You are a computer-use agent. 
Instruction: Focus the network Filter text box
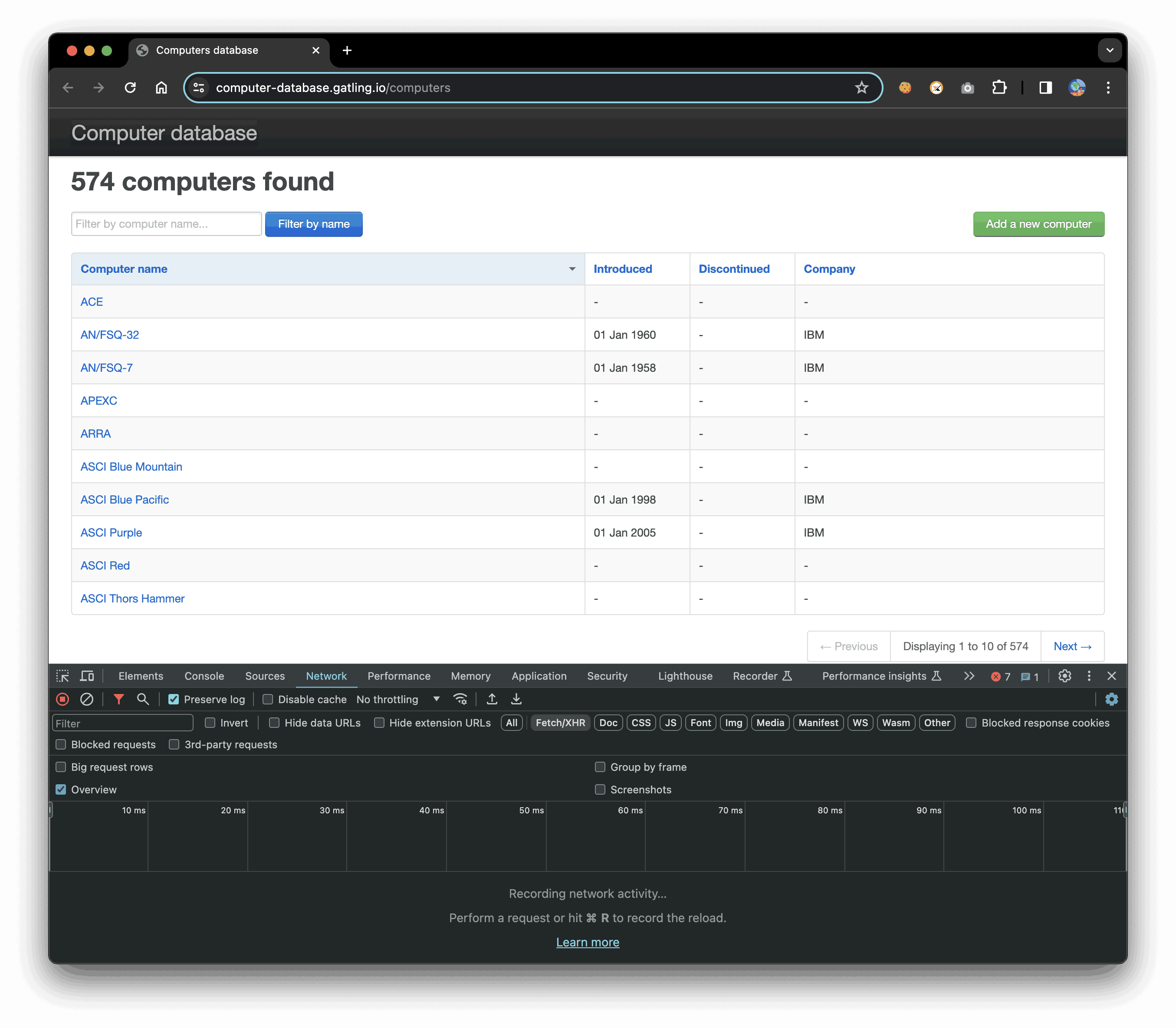pyautogui.click(x=122, y=723)
